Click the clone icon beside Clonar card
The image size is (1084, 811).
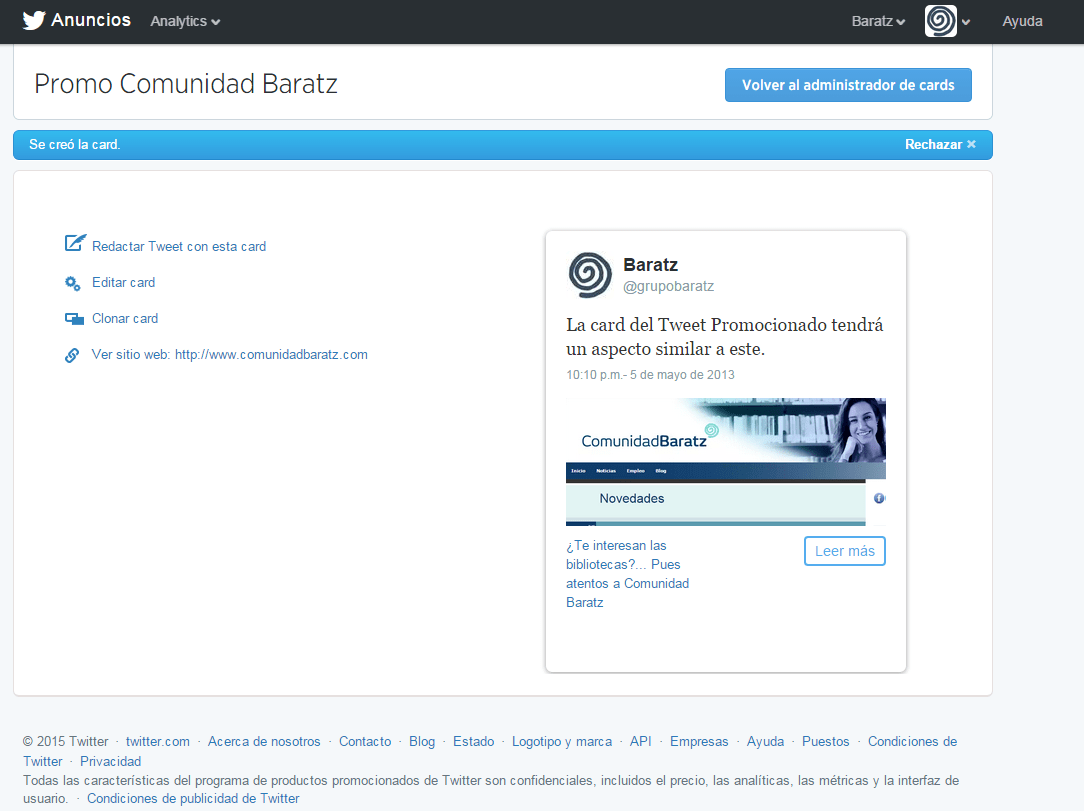74,319
